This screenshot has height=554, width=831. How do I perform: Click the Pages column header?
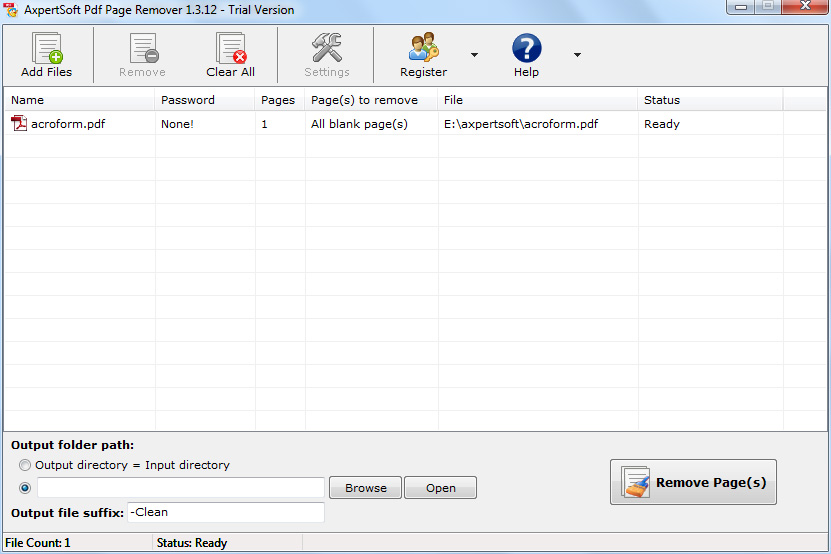(280, 100)
